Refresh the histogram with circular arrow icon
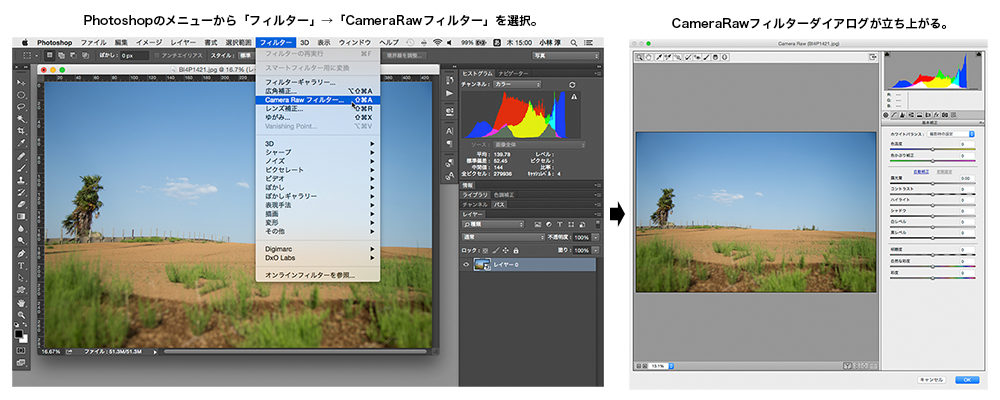Image resolution: width=1000 pixels, height=400 pixels. (572, 85)
